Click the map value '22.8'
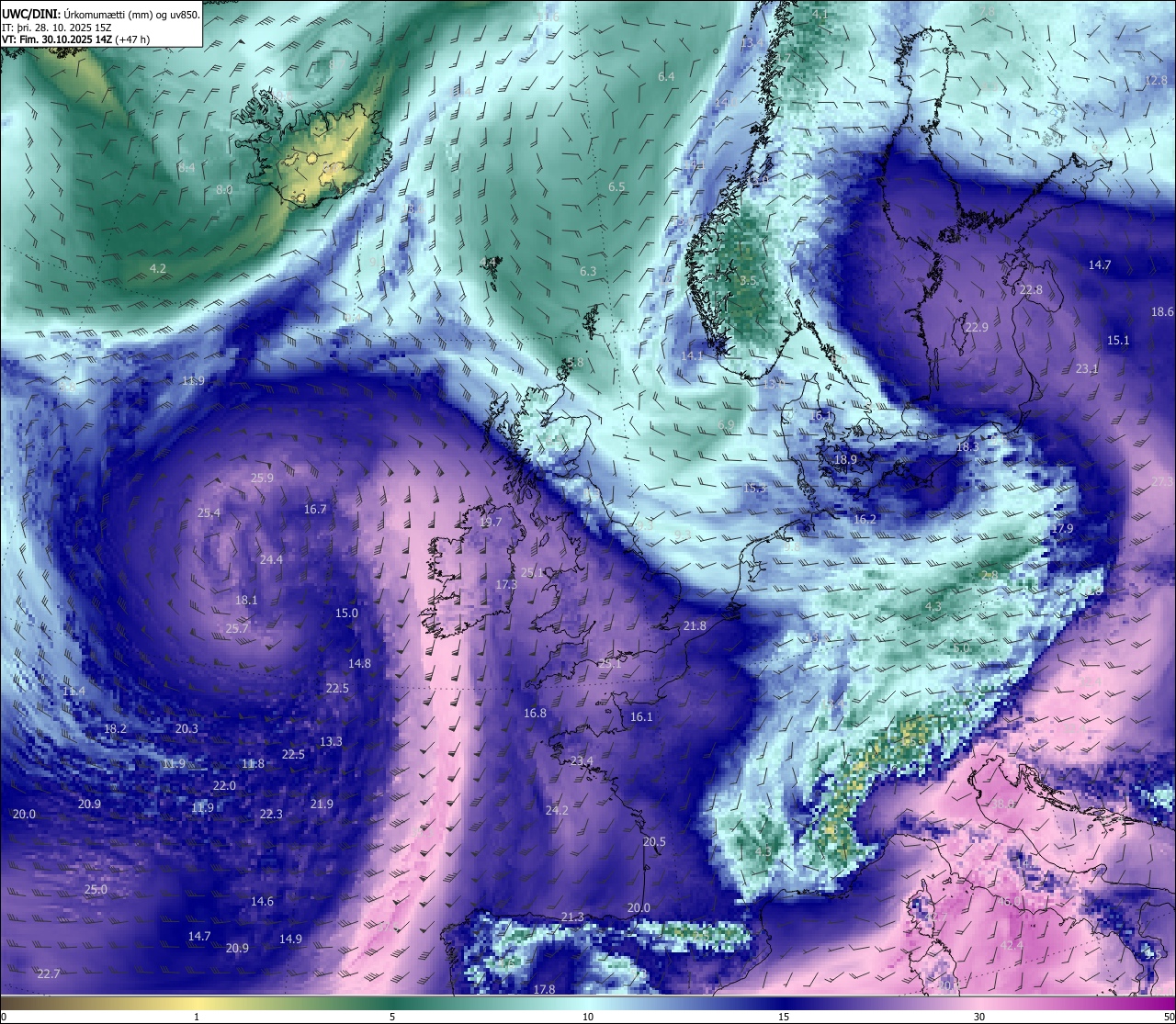 point(1031,289)
